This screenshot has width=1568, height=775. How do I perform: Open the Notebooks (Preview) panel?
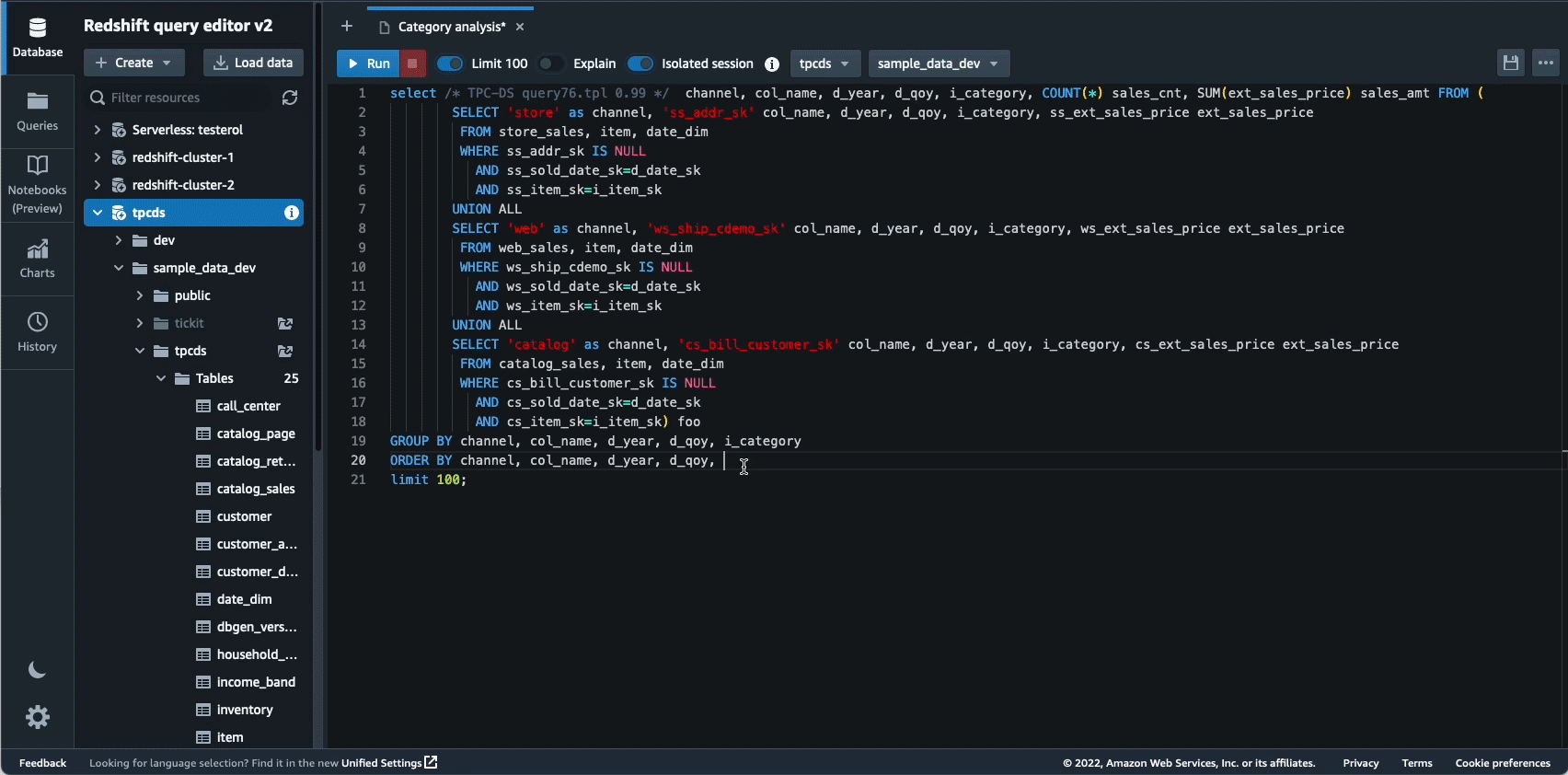point(37,185)
